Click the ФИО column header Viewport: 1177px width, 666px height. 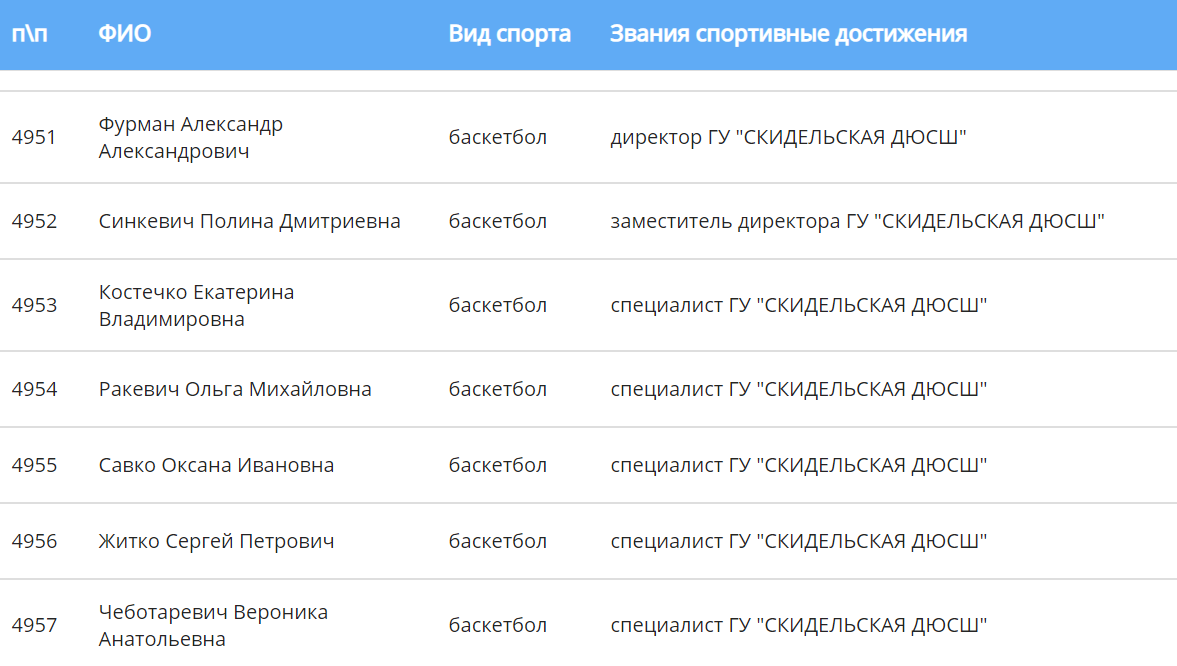[125, 34]
